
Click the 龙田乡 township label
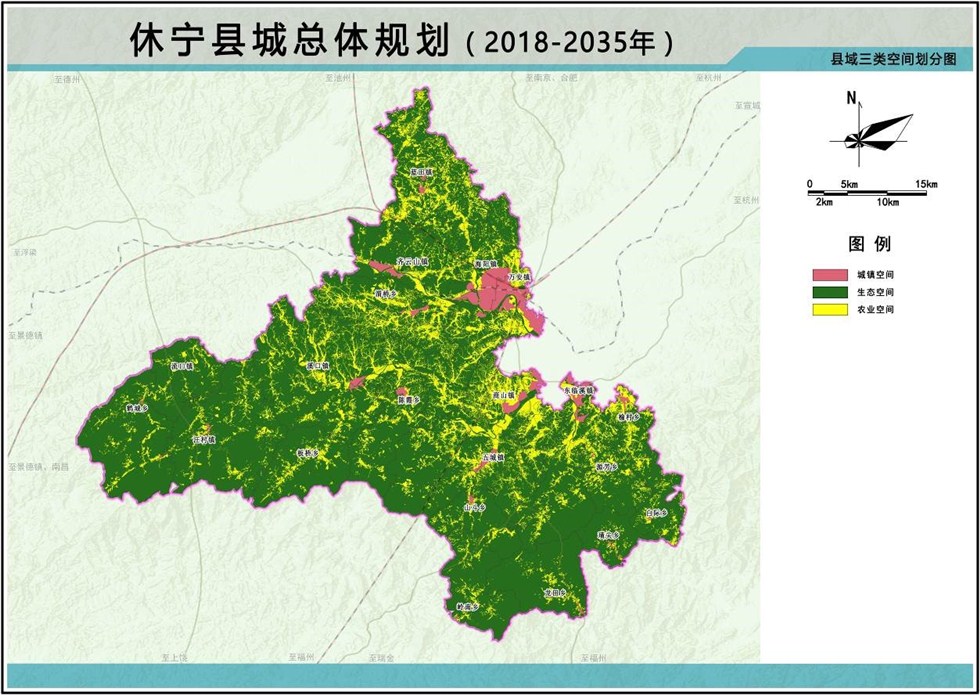coord(554,592)
